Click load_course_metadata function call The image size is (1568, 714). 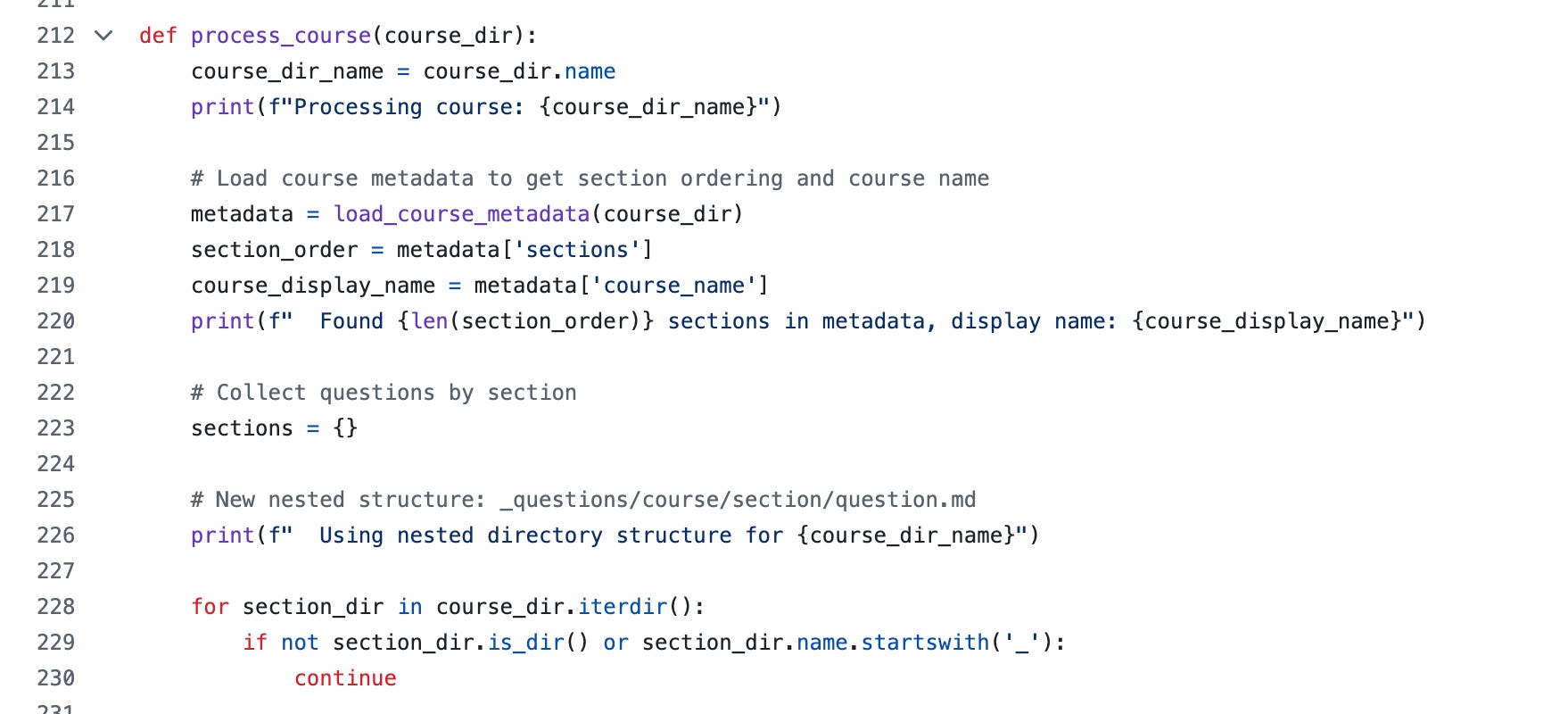(462, 214)
